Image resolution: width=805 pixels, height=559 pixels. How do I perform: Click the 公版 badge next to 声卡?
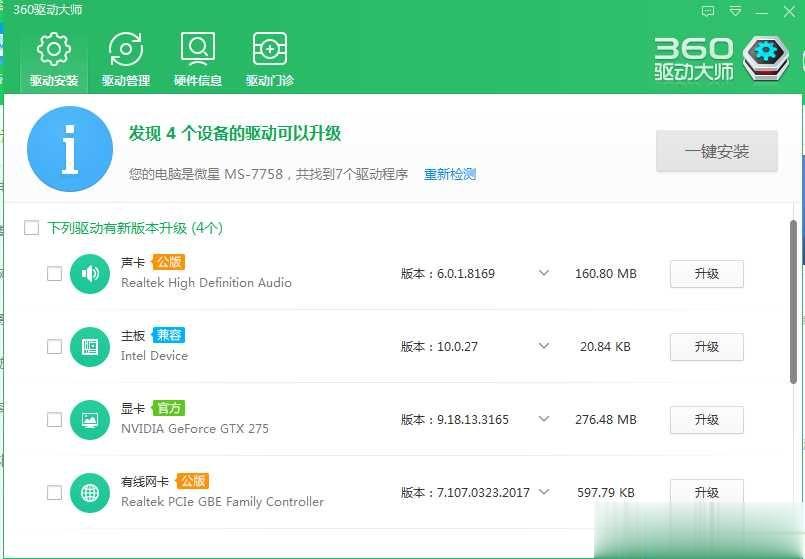(x=168, y=262)
